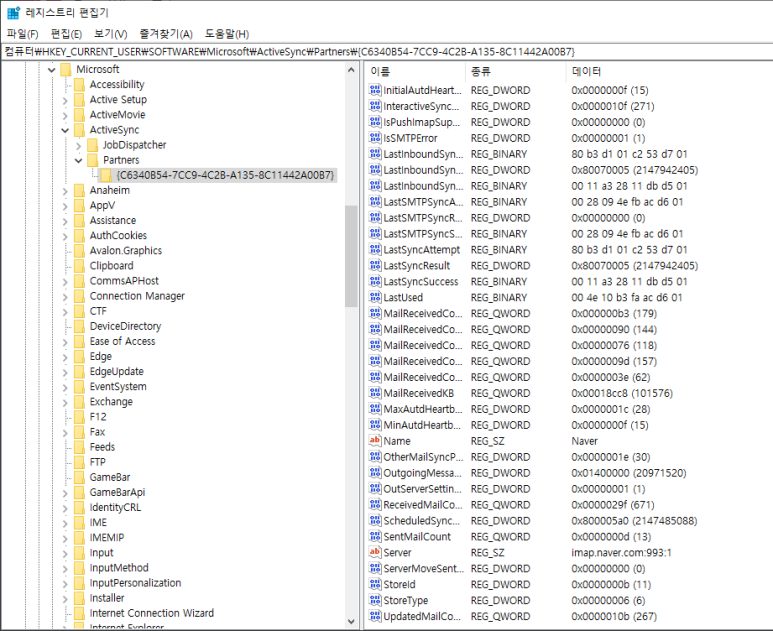
Task: Expand the Exchange key
Action: pos(65,403)
